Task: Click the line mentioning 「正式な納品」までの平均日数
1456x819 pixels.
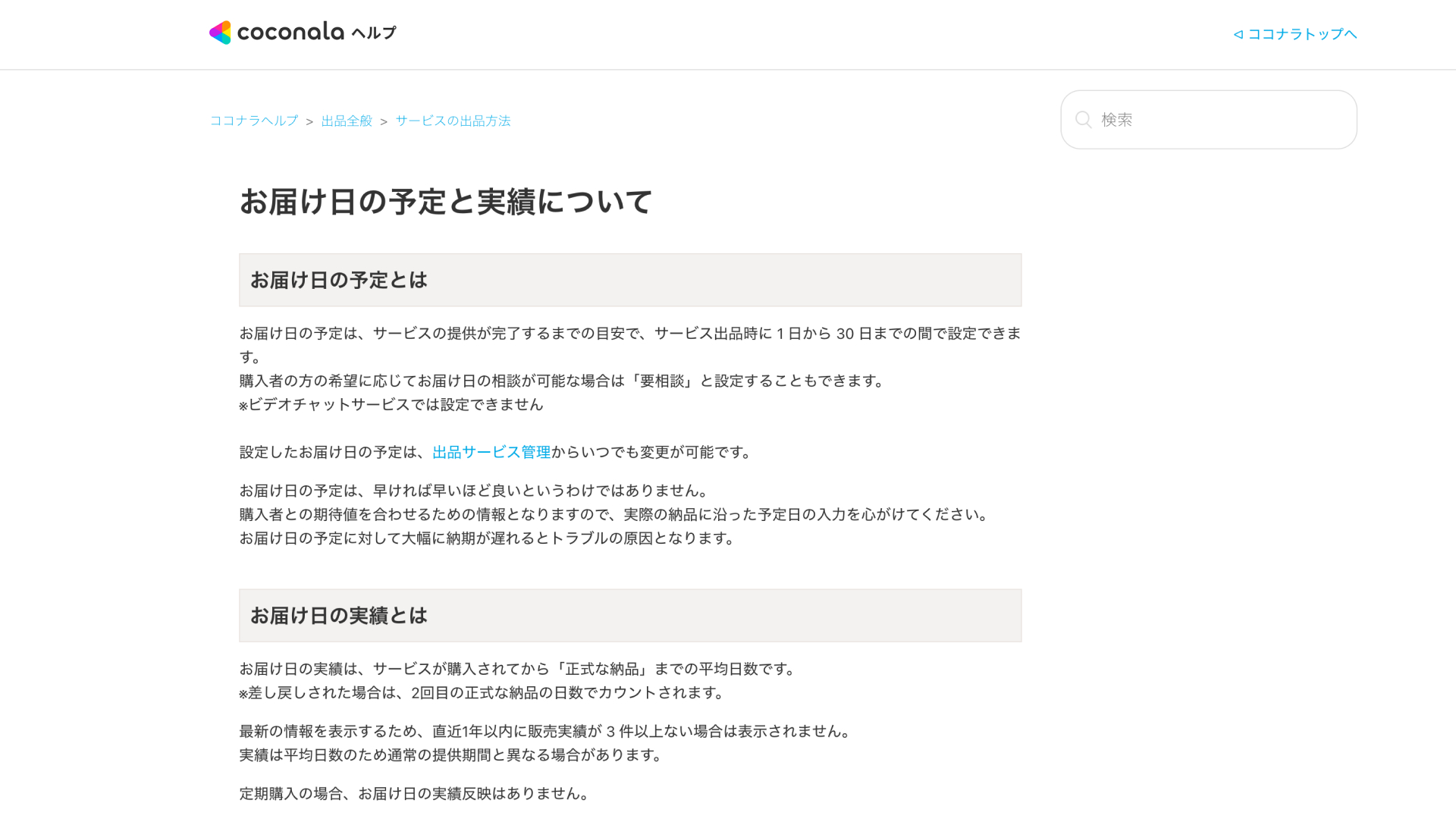Action: pyautogui.click(x=518, y=670)
